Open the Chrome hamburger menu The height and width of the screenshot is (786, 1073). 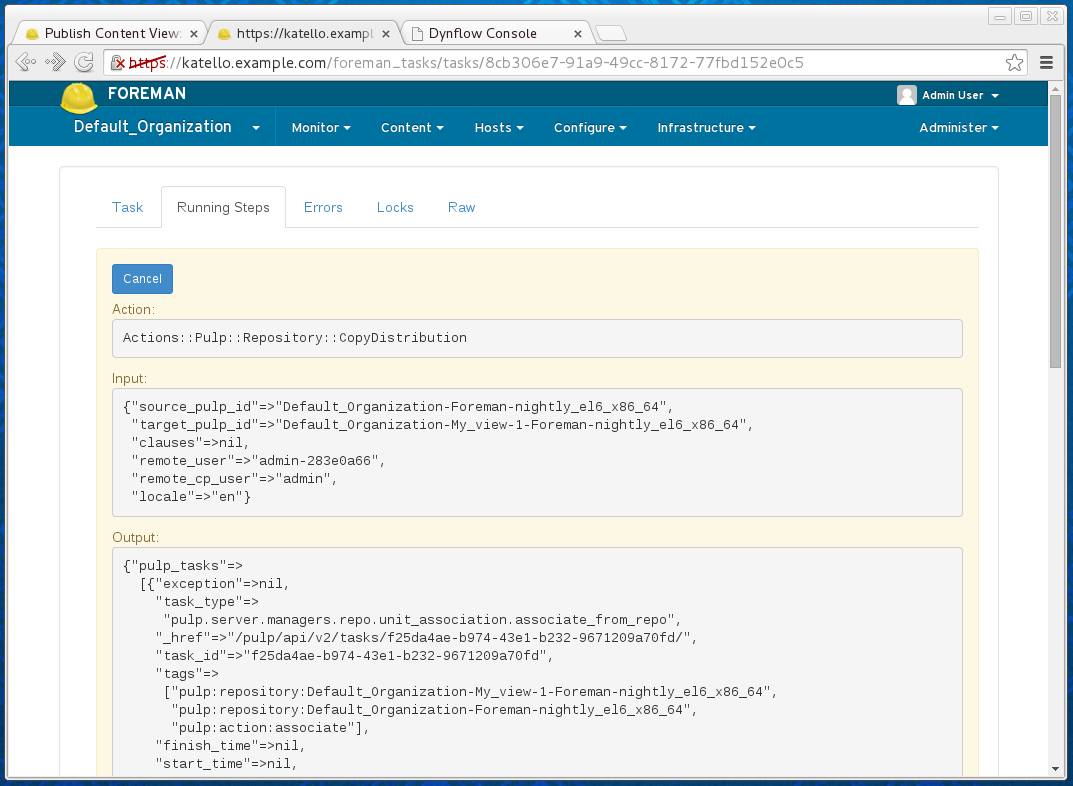1046,63
